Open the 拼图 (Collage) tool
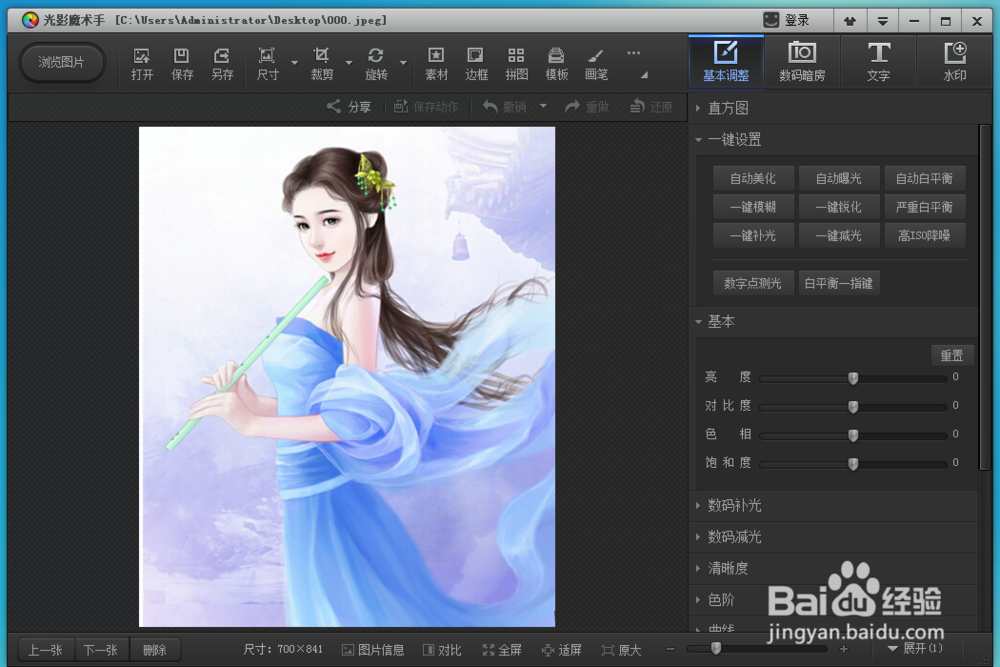This screenshot has width=1000, height=667. 516,64
